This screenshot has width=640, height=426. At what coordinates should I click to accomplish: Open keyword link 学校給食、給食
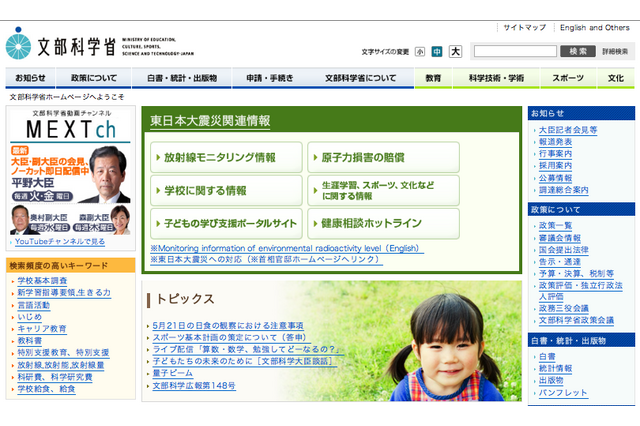click(46, 389)
